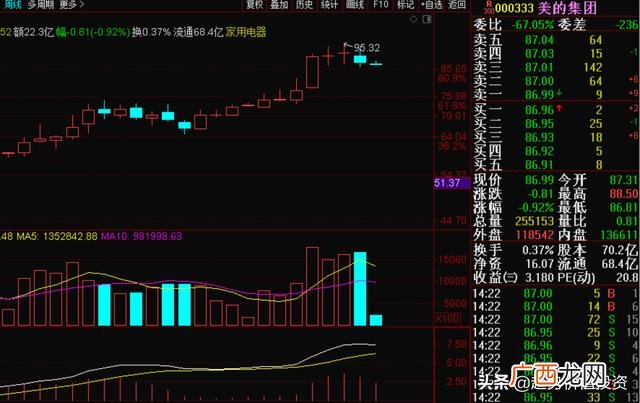Click the diamond icon above the chart
This screenshot has width=640, height=403.
click(x=413, y=19)
